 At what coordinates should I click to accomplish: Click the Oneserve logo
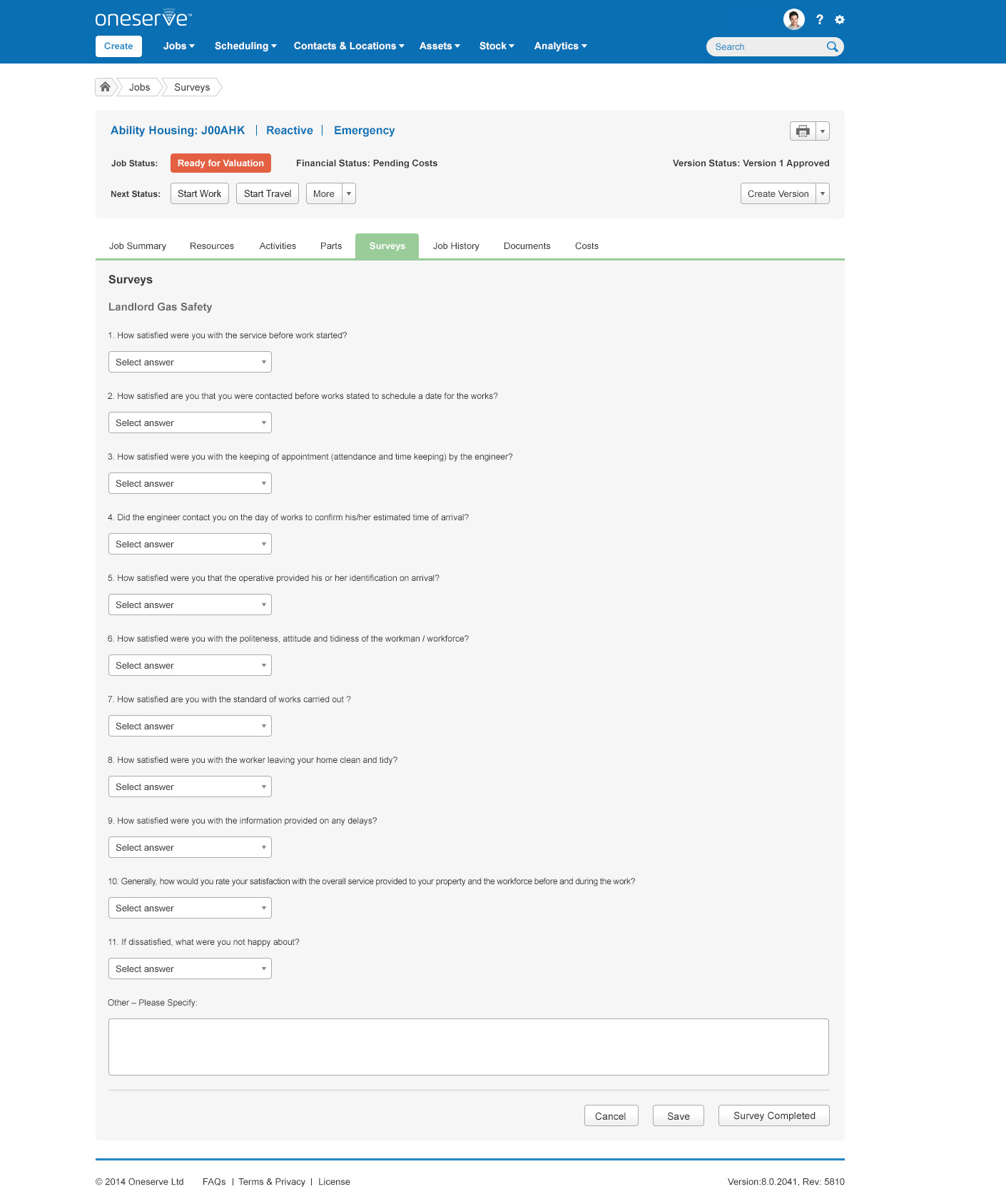point(143,18)
